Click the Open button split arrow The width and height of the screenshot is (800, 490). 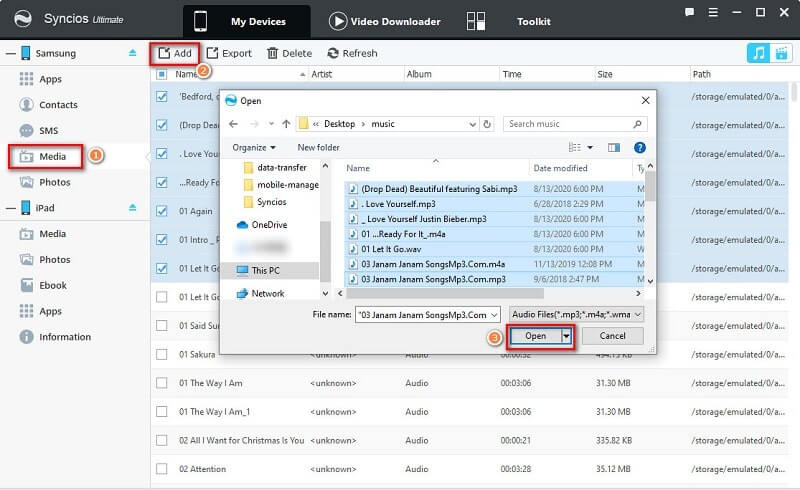tap(566, 336)
